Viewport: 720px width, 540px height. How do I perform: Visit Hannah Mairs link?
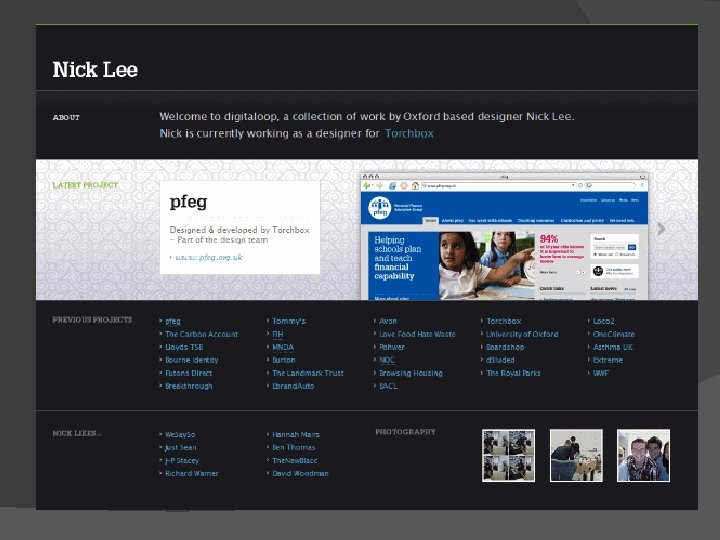pos(296,434)
